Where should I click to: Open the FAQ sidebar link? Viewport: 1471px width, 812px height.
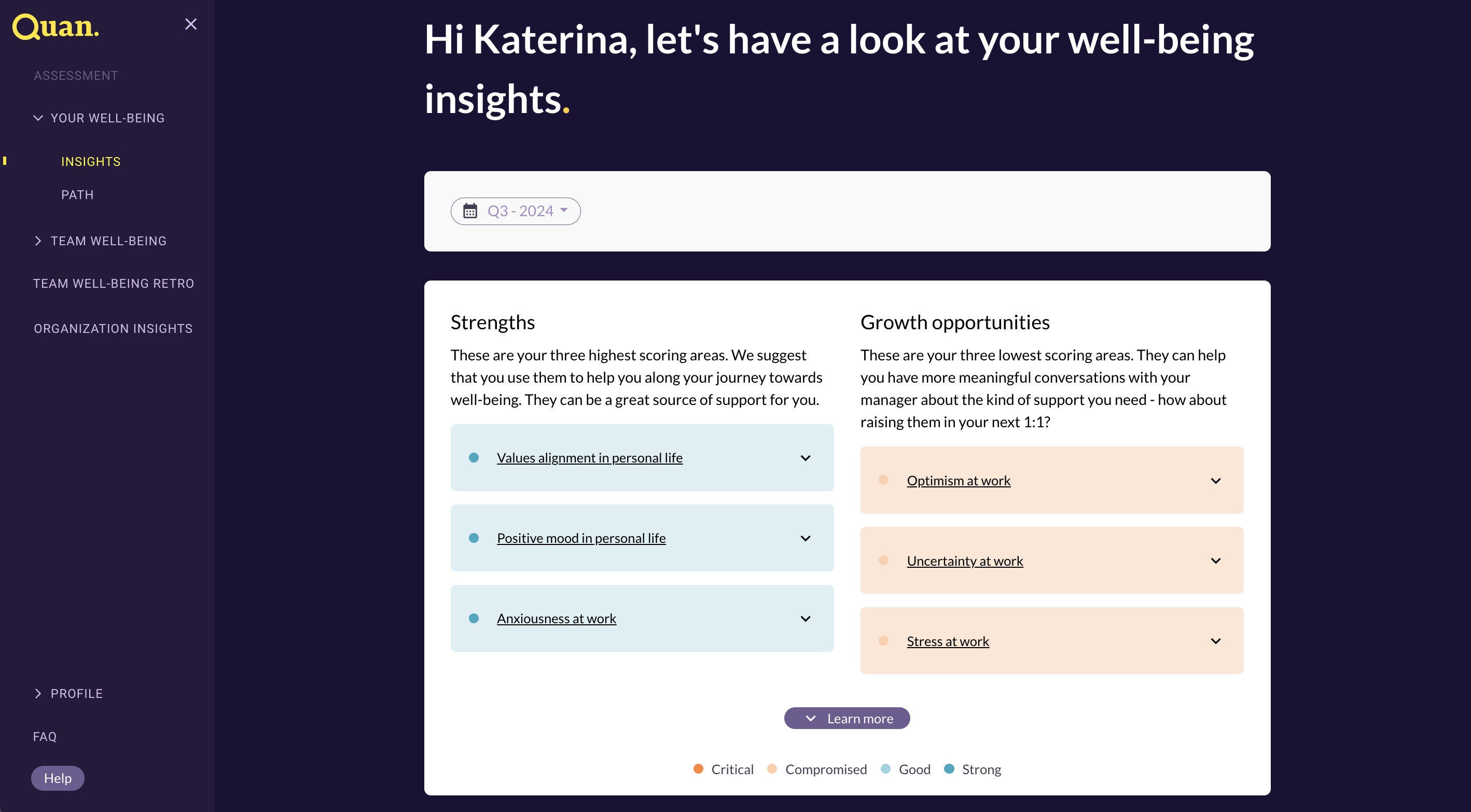(x=45, y=737)
